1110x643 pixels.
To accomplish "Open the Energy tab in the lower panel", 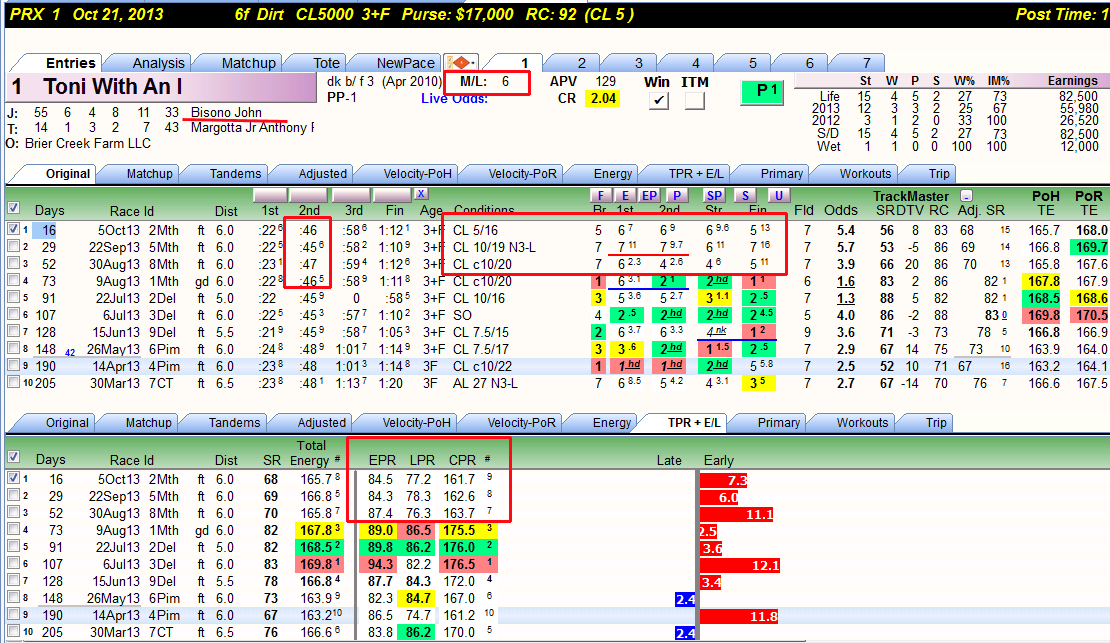I will pos(612,423).
